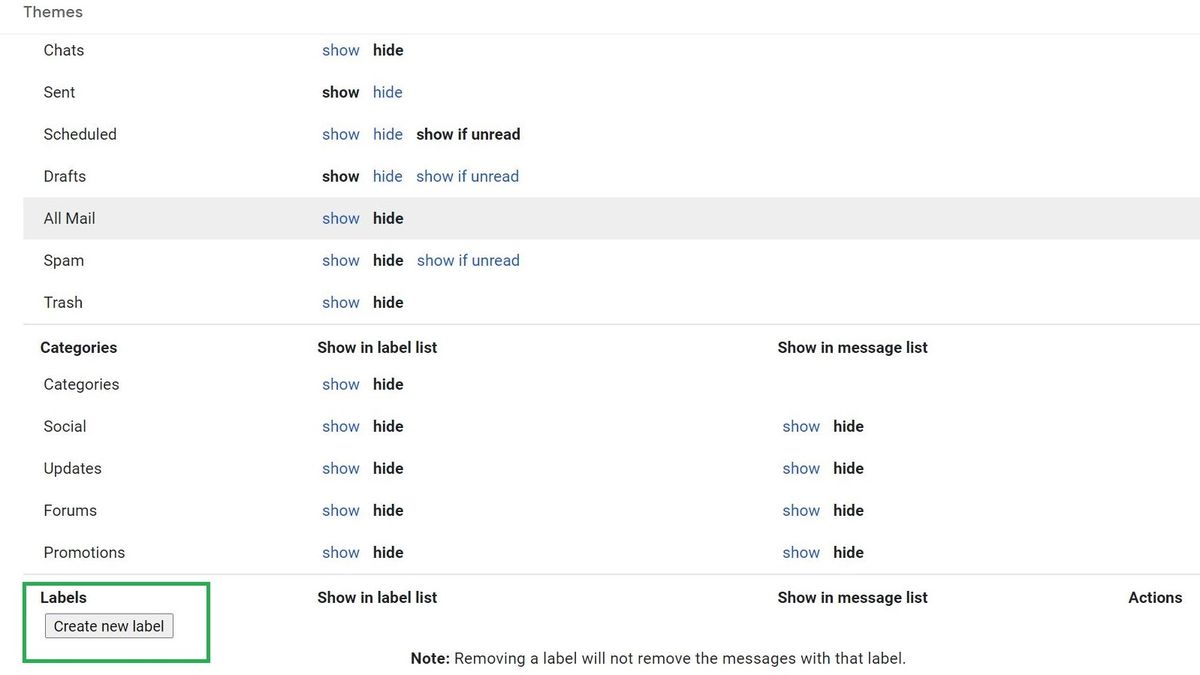Show Forums in the message list
The width and height of the screenshot is (1200, 675).
click(800, 510)
